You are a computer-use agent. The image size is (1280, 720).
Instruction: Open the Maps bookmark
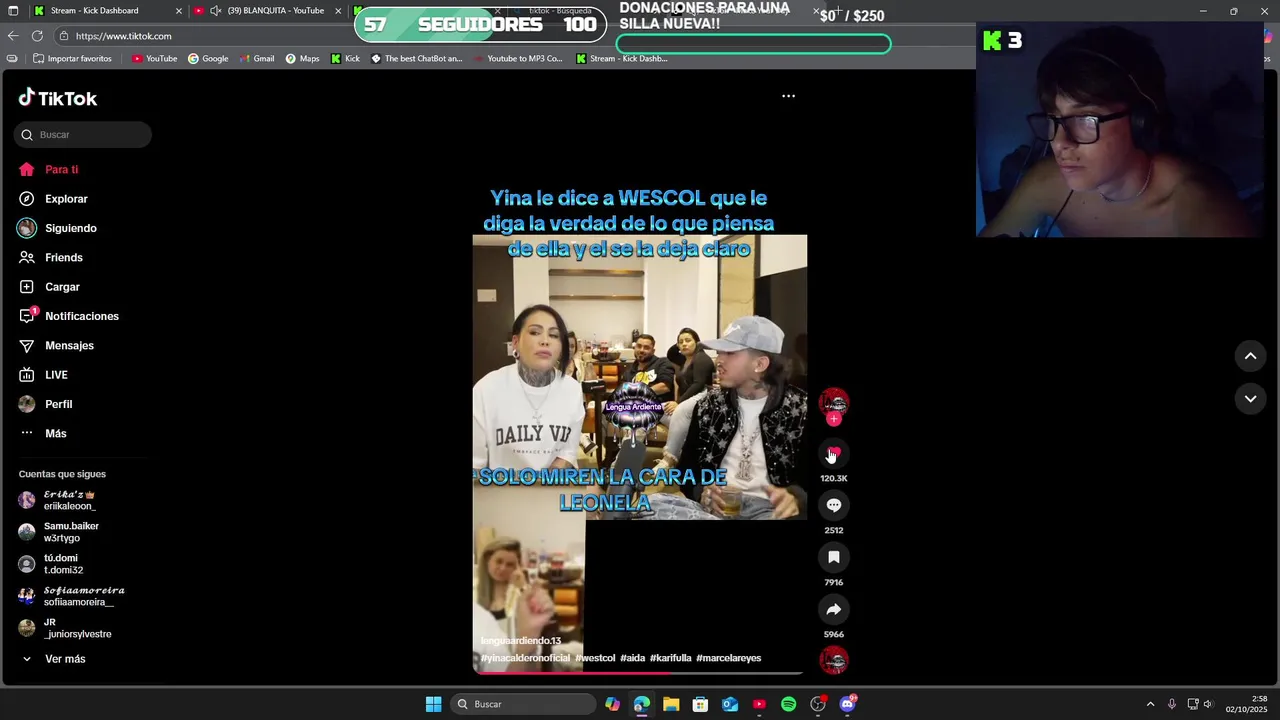coord(302,59)
